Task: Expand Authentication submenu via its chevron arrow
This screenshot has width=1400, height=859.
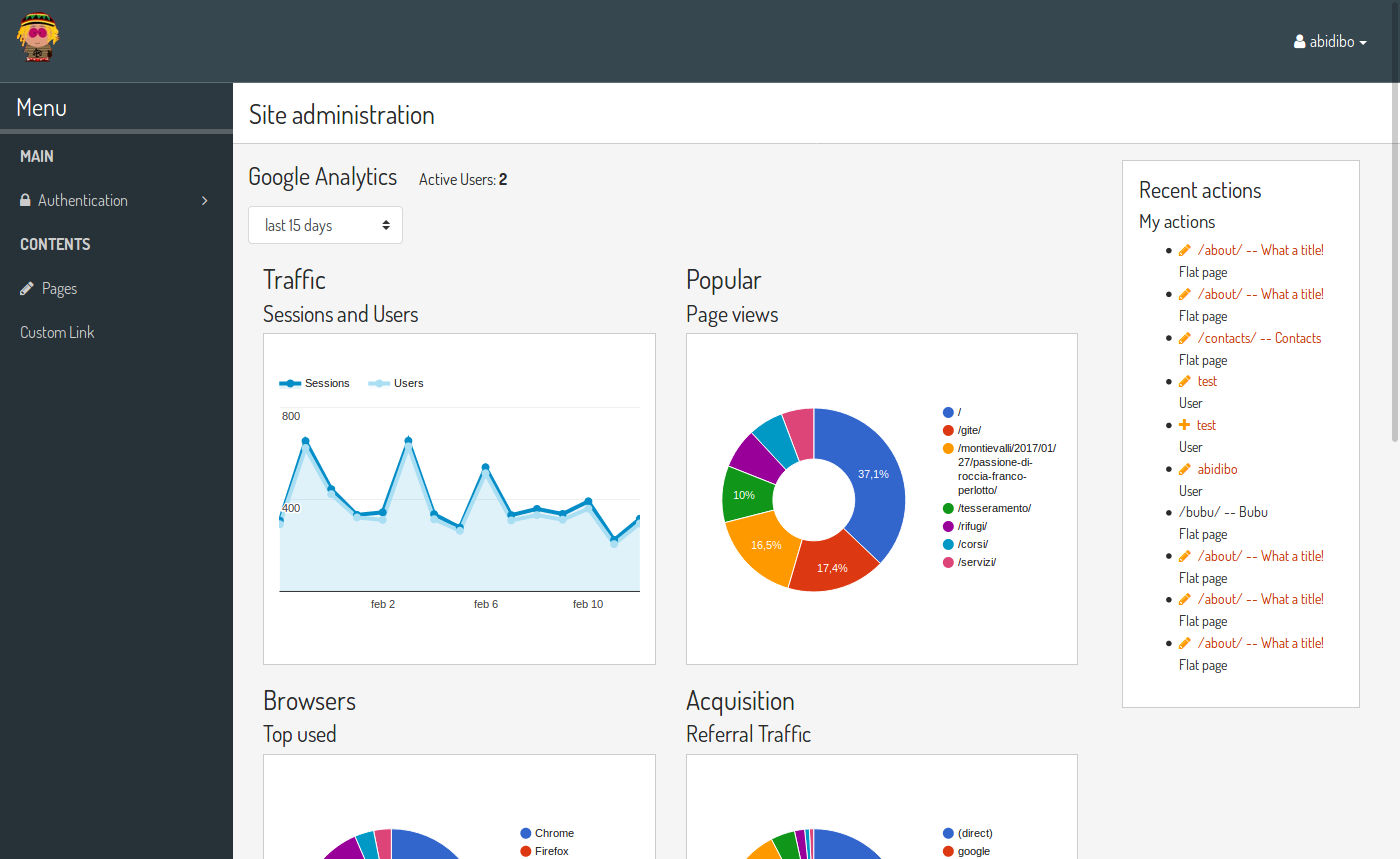Action: click(205, 200)
